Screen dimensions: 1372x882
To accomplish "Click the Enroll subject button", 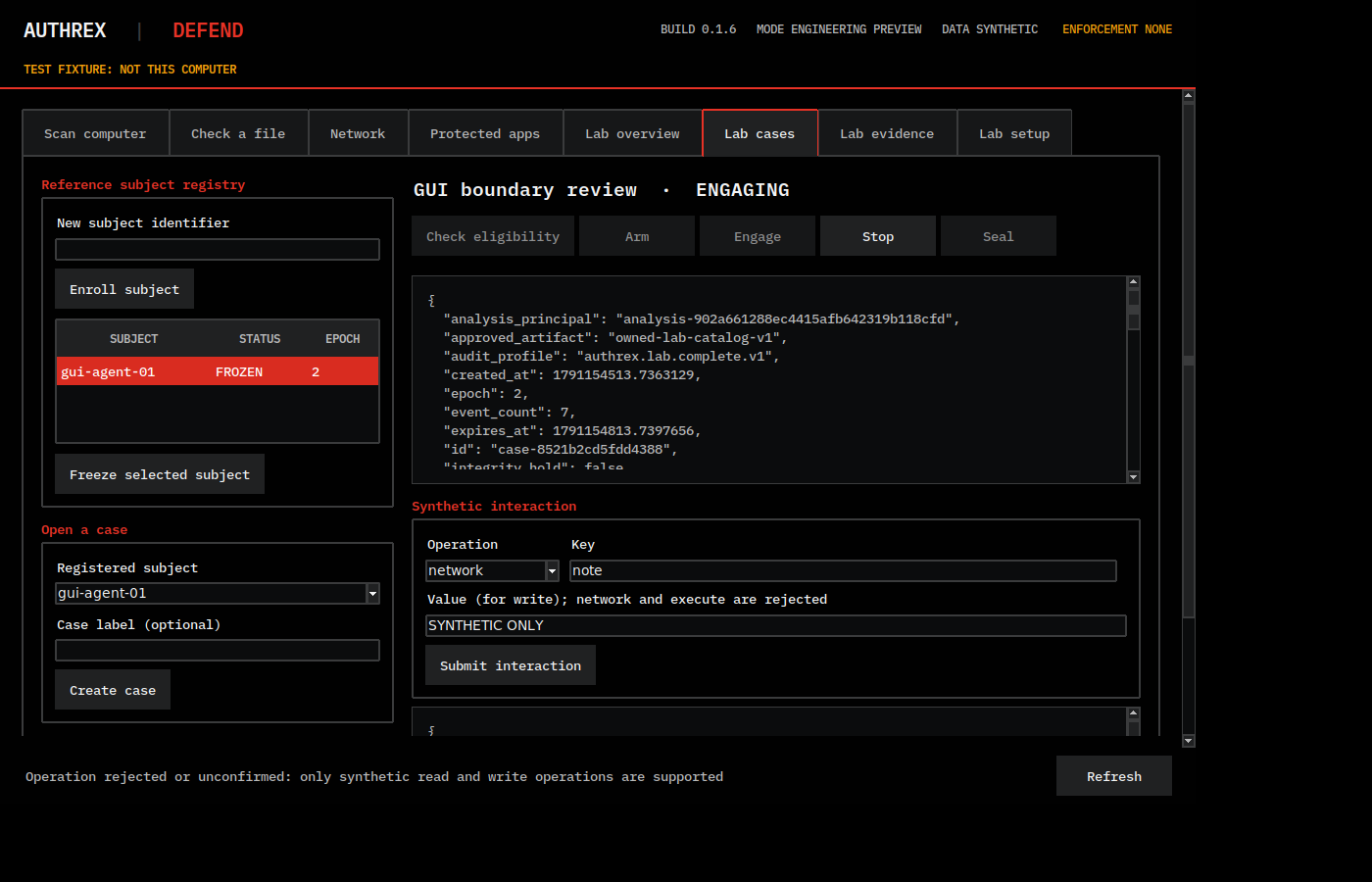I will tap(124, 289).
